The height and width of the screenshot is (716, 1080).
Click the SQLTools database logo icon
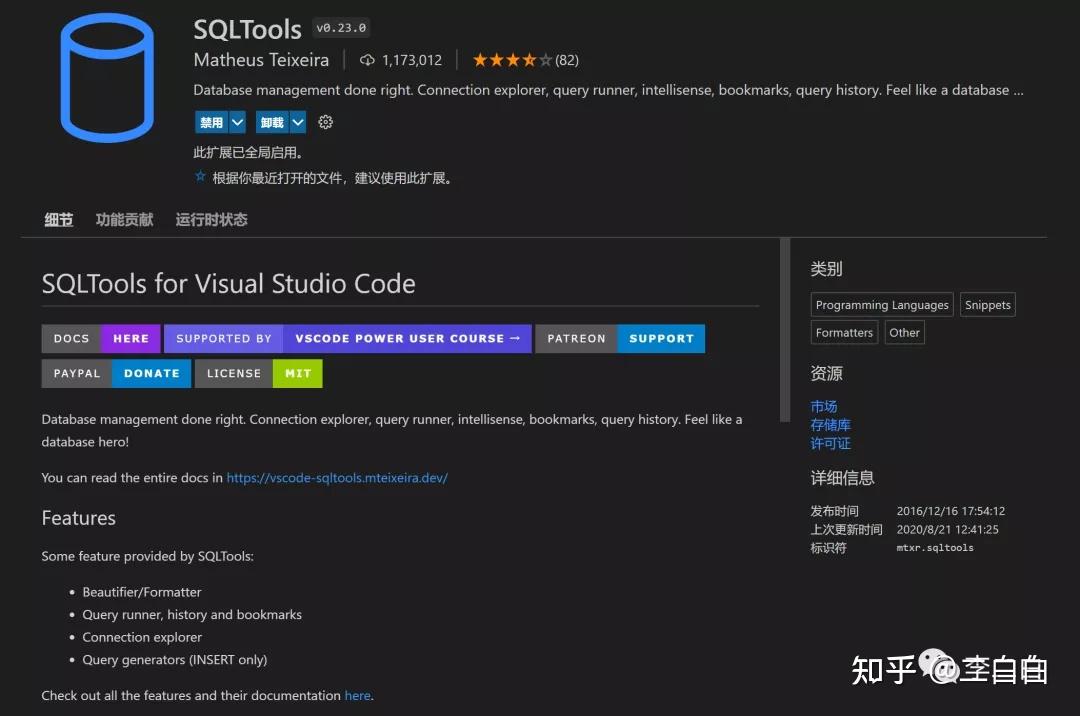[x=105, y=76]
